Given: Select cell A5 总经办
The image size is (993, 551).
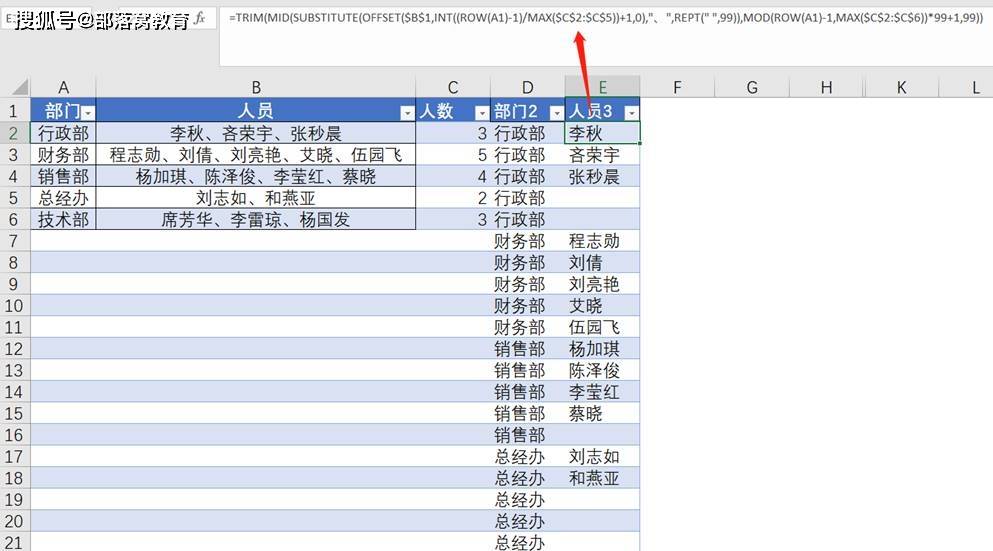Looking at the screenshot, I should coord(63,198).
